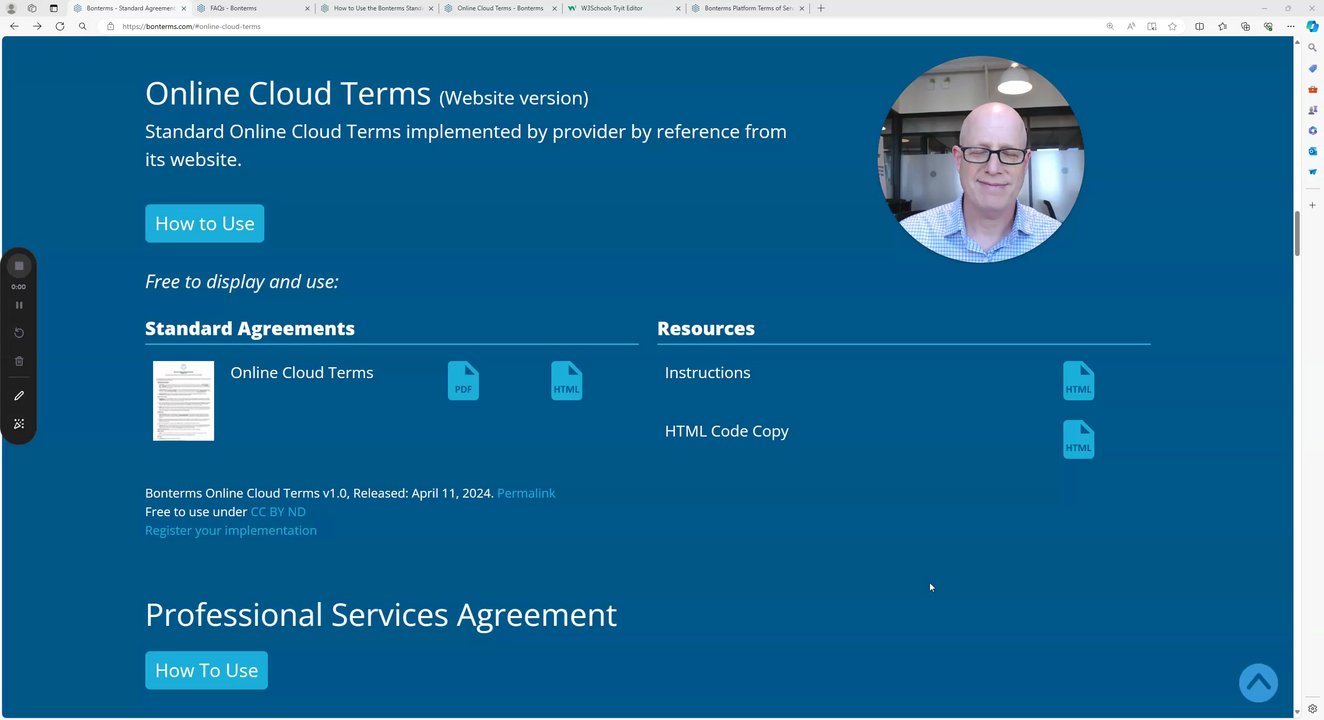Toggle split screen view in the toolbar

pyautogui.click(x=1199, y=26)
